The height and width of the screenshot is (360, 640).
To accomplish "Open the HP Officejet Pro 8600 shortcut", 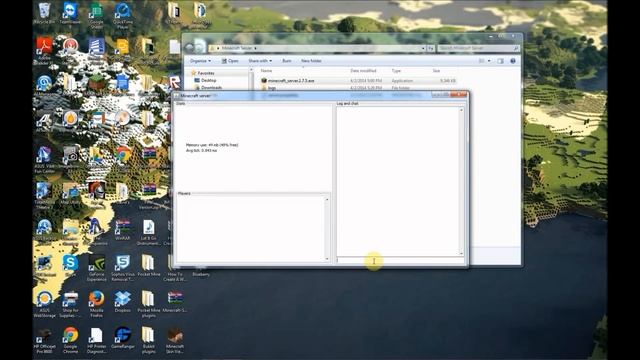I will [44, 340].
